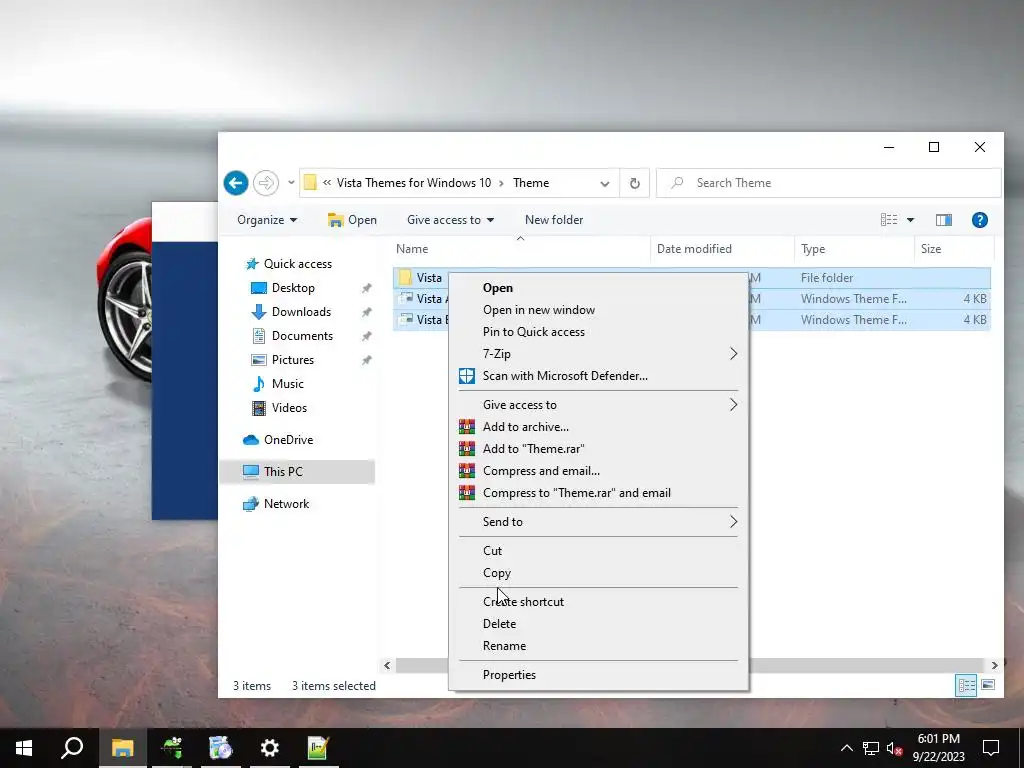Click the Theme folder in breadcrumb path
Screen dimensions: 1024x768
pyautogui.click(x=531, y=183)
